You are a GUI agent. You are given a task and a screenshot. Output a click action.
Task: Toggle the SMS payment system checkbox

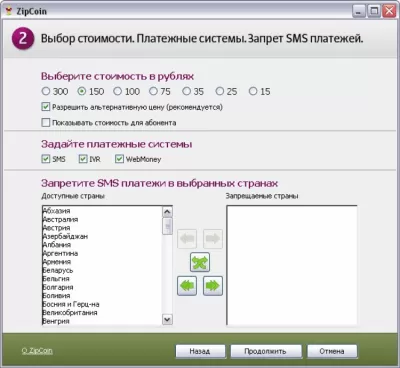tap(46, 159)
